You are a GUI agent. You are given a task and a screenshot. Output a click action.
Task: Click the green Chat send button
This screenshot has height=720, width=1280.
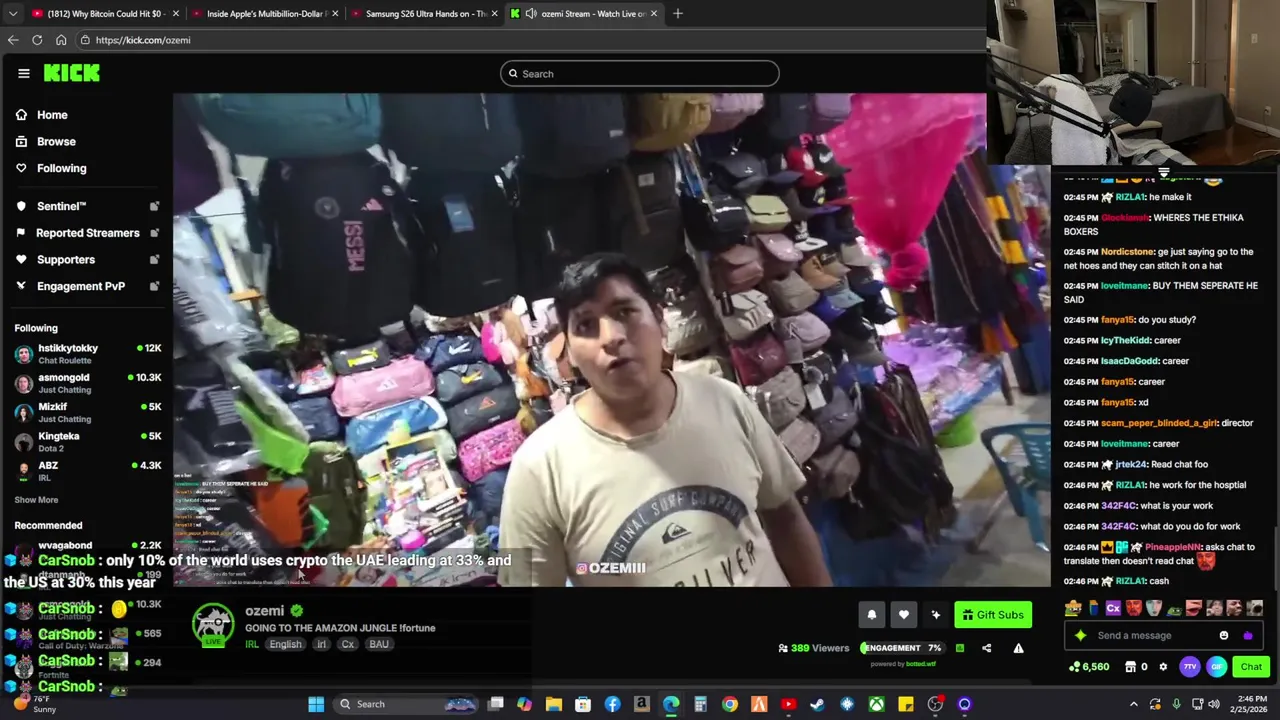pyautogui.click(x=1251, y=667)
